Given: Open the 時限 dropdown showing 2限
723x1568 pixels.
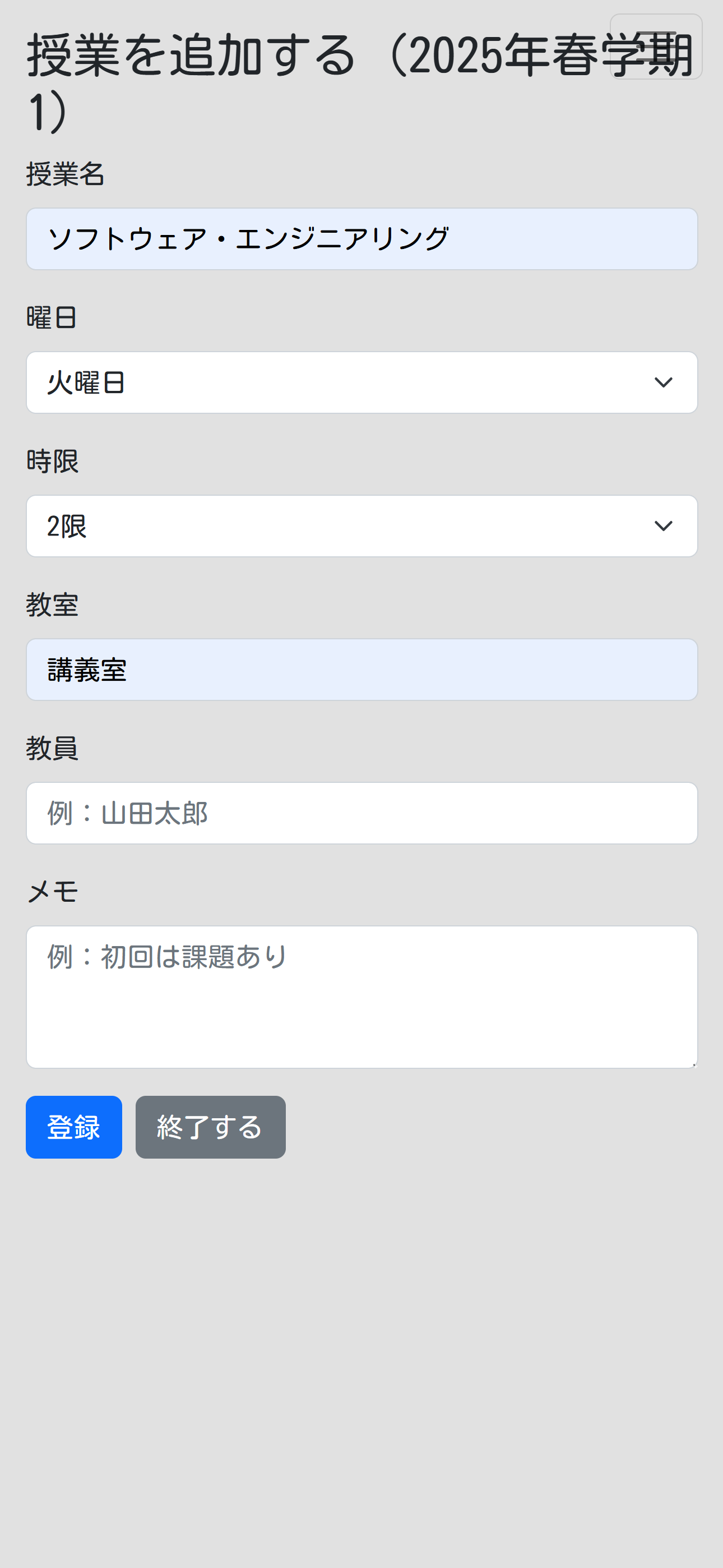Looking at the screenshot, I should tap(361, 526).
